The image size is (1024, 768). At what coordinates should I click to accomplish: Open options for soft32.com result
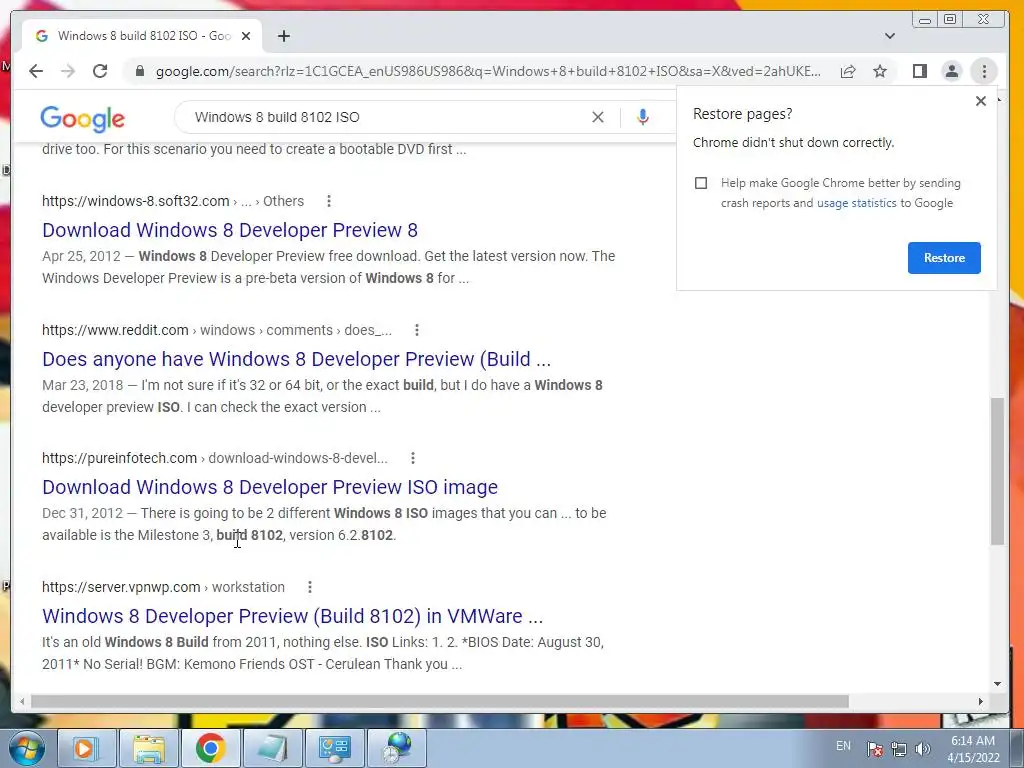click(x=328, y=201)
